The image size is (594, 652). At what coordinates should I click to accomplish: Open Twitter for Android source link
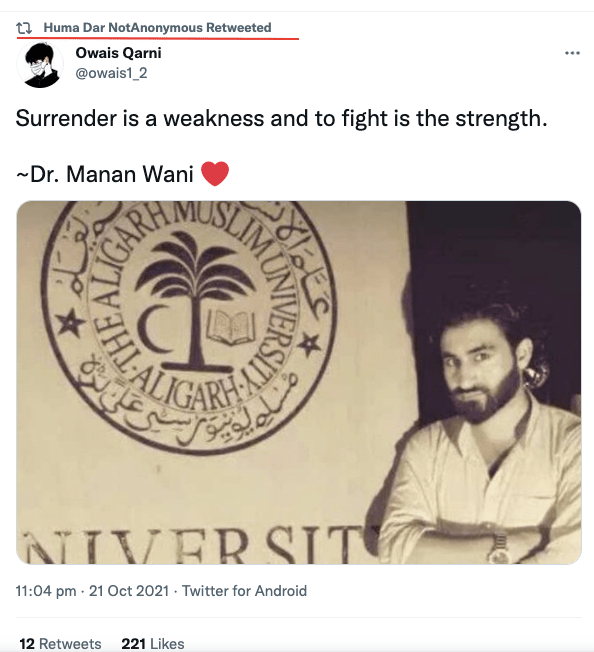tap(244, 590)
